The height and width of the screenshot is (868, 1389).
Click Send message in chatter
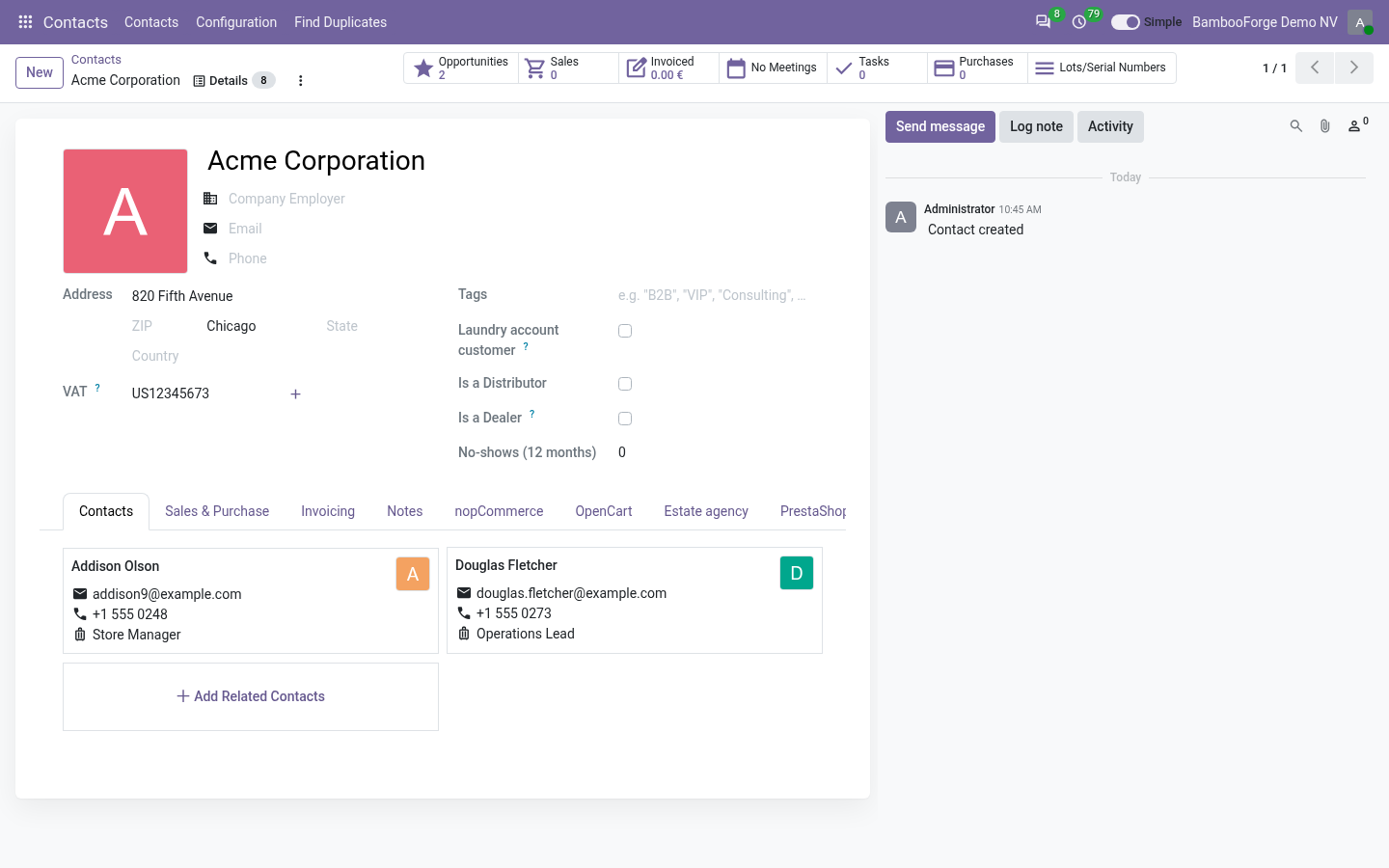(x=940, y=126)
